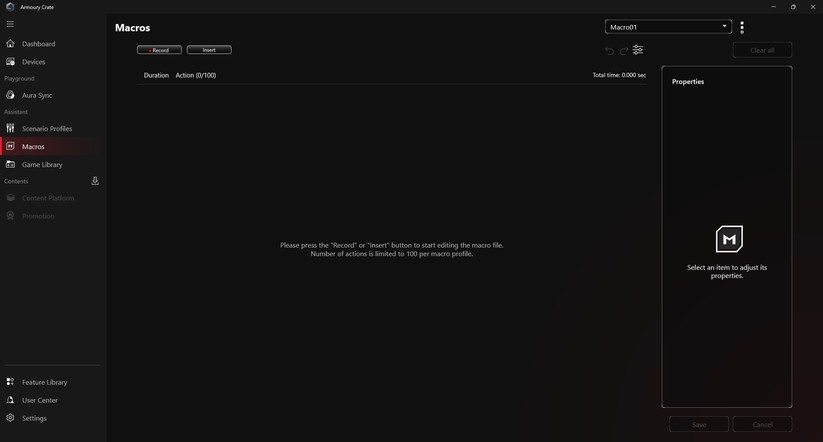The height and width of the screenshot is (442, 823).
Task: Click the Dashboard home icon
Action: [x=10, y=44]
